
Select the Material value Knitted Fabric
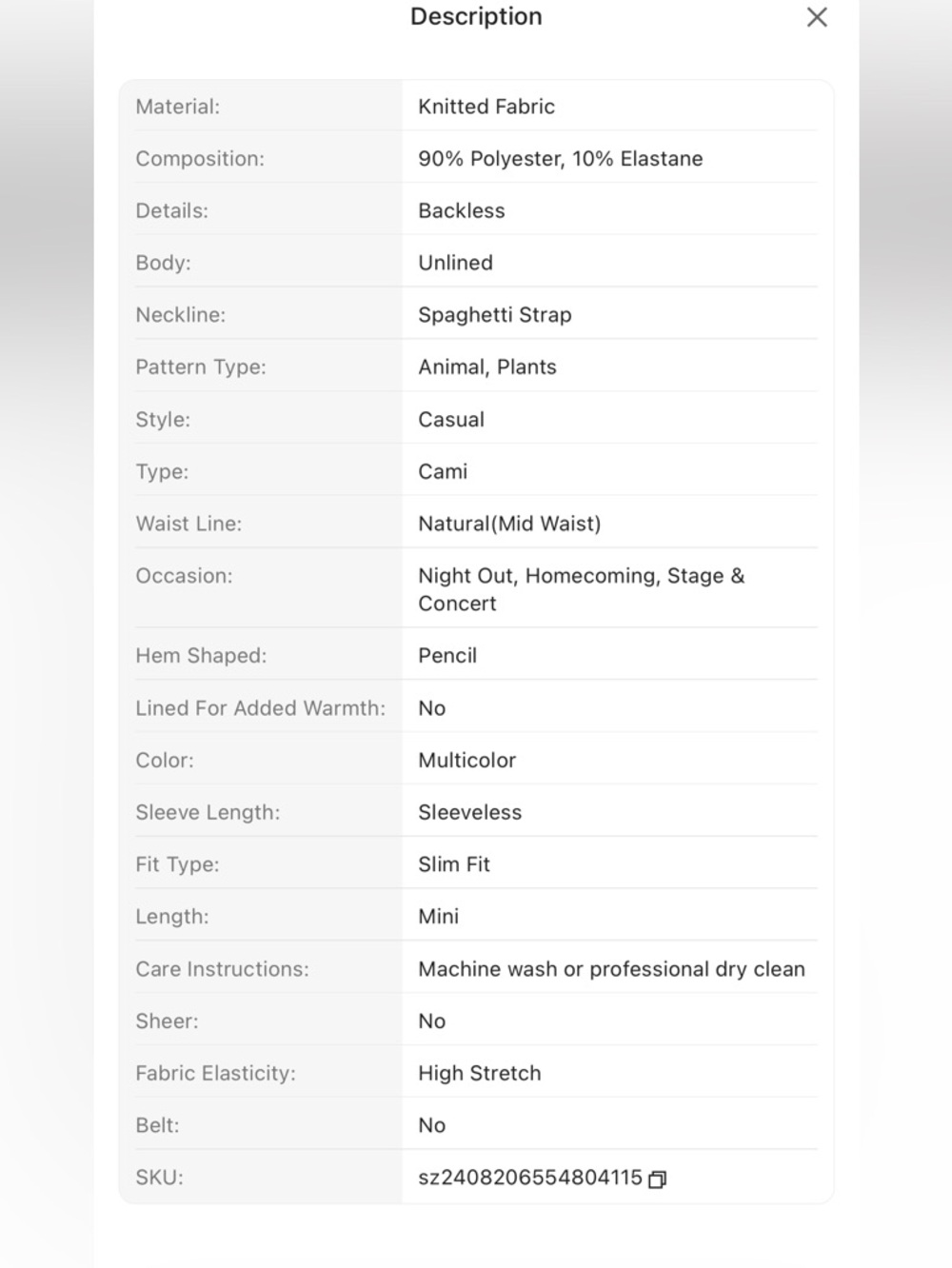pyautogui.click(x=486, y=107)
